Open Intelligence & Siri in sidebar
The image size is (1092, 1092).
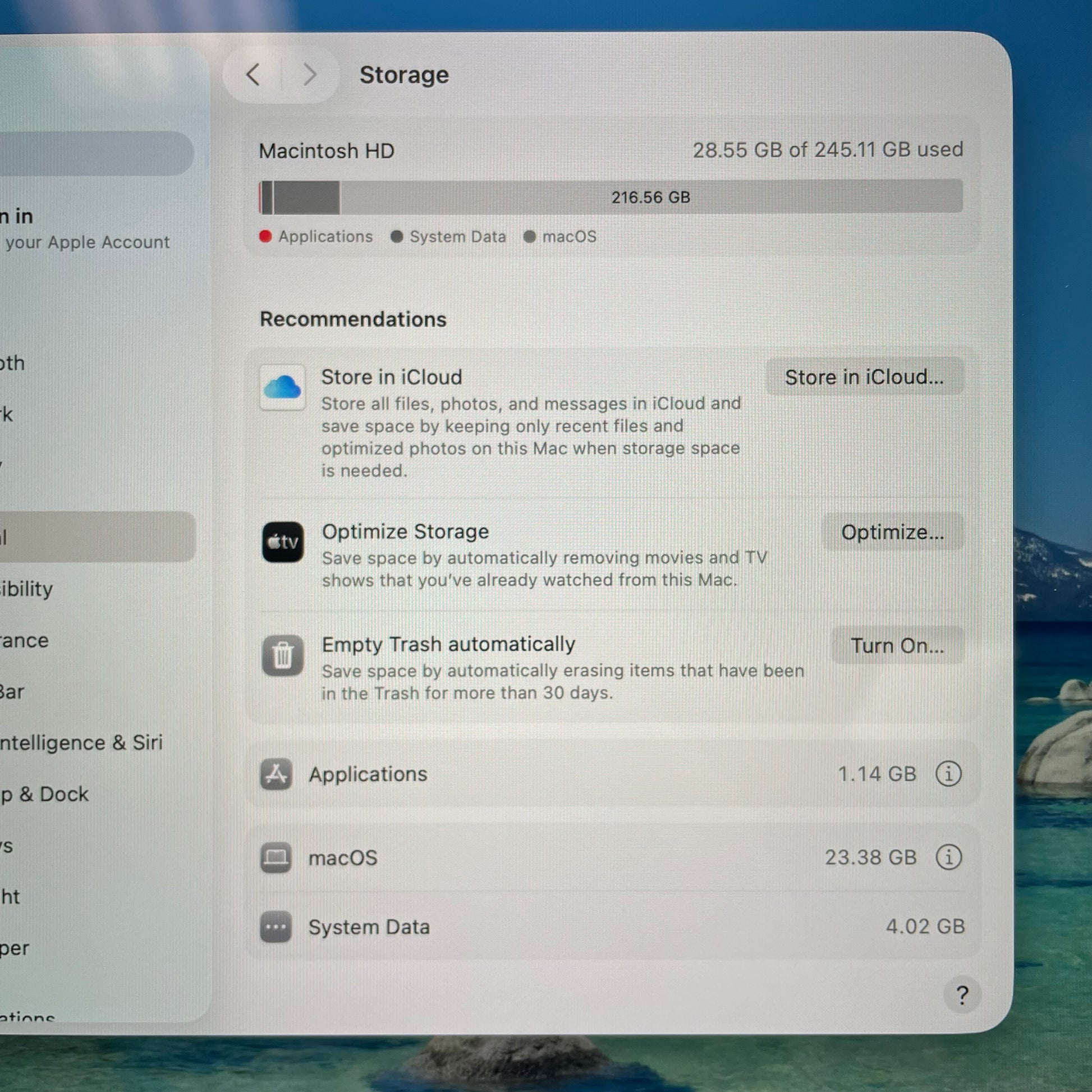[x=82, y=743]
